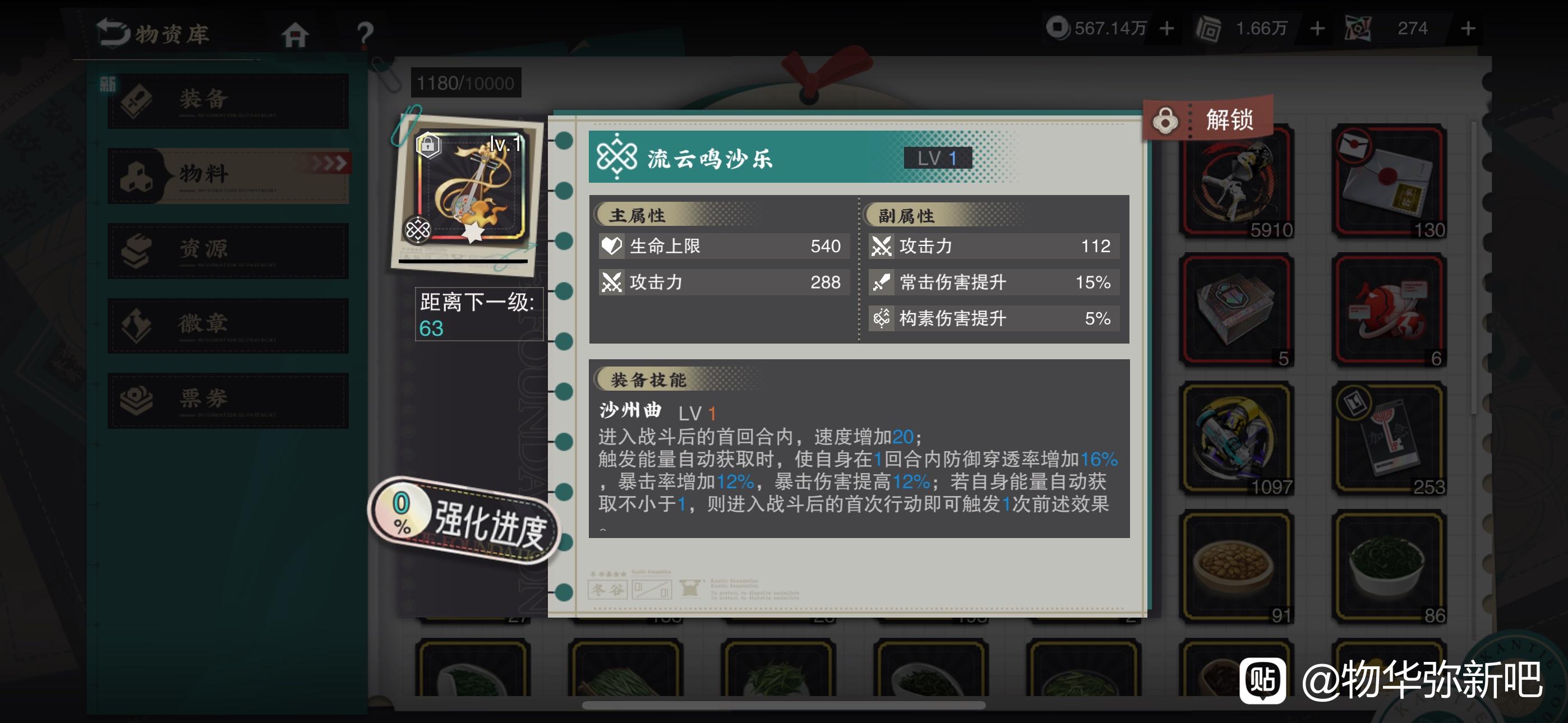Select the 物料 category tab

[228, 175]
